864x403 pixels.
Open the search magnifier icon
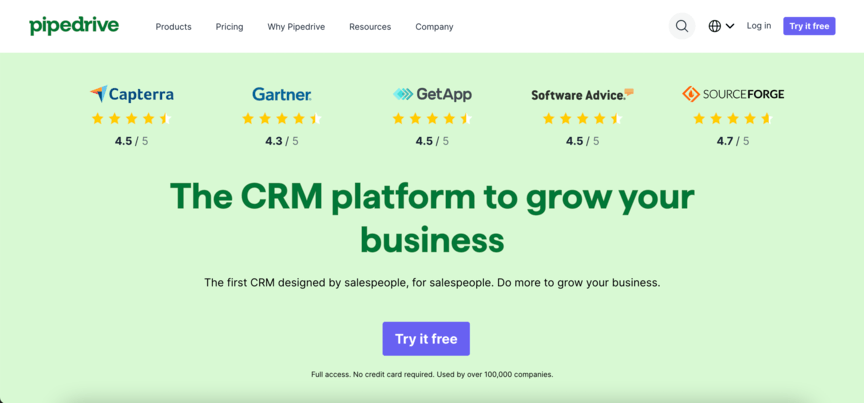click(x=682, y=26)
